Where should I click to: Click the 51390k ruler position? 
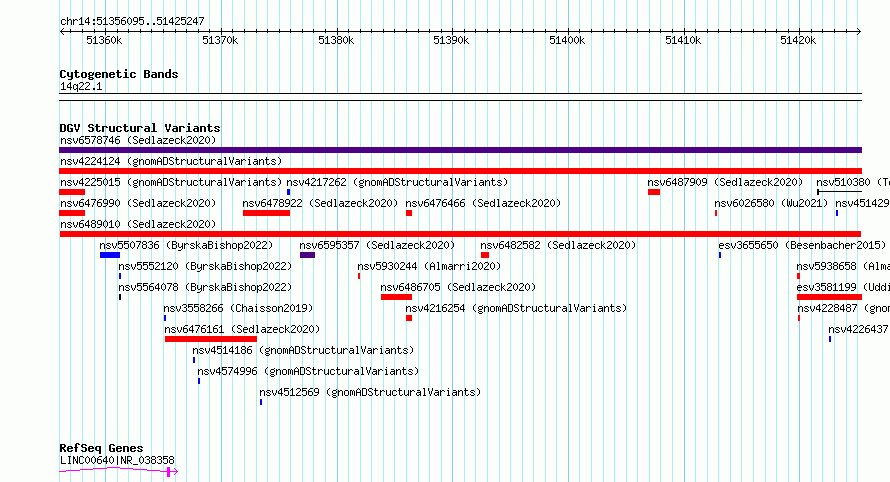(x=451, y=40)
